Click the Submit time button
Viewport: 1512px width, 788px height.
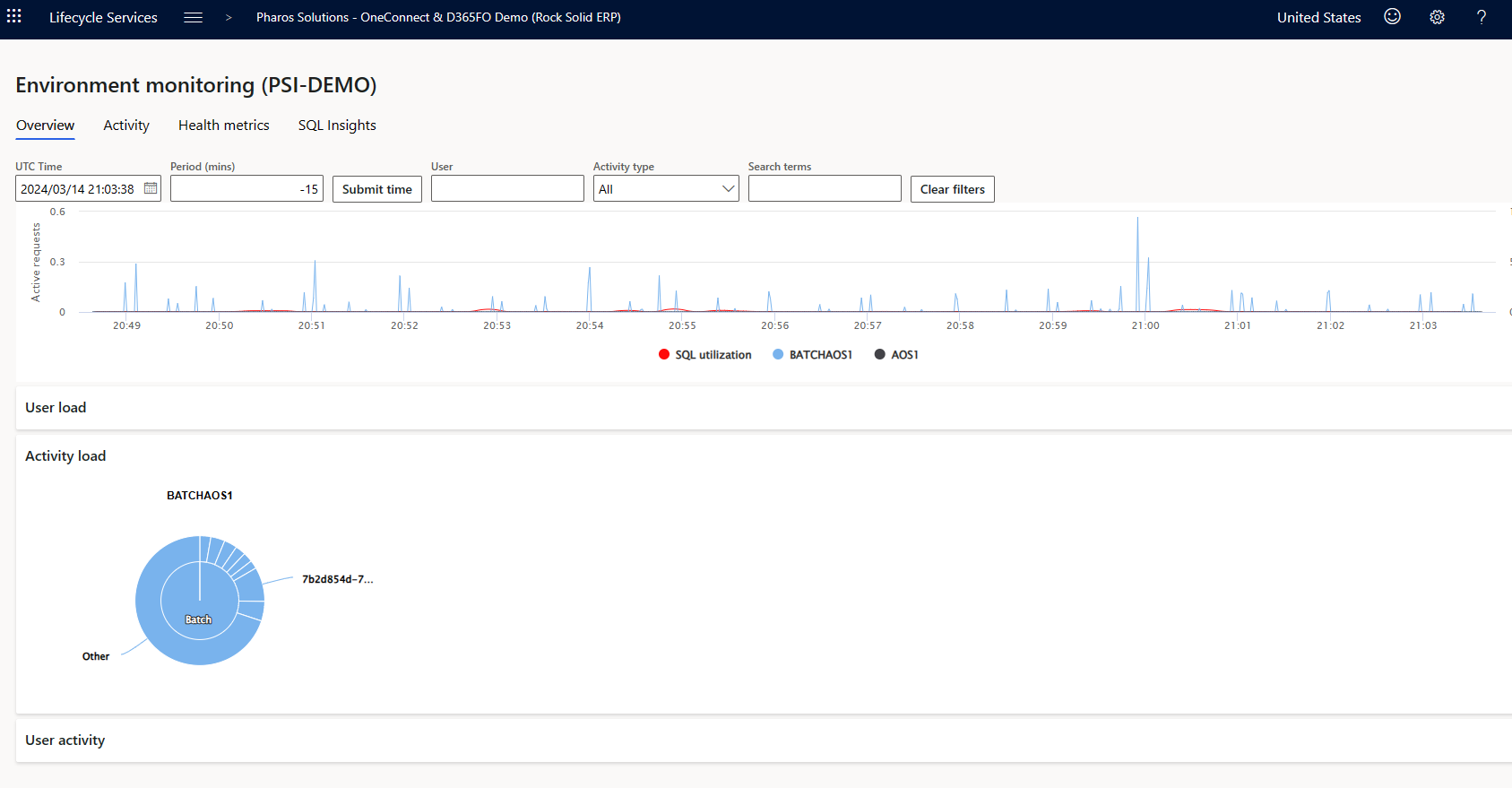(377, 189)
